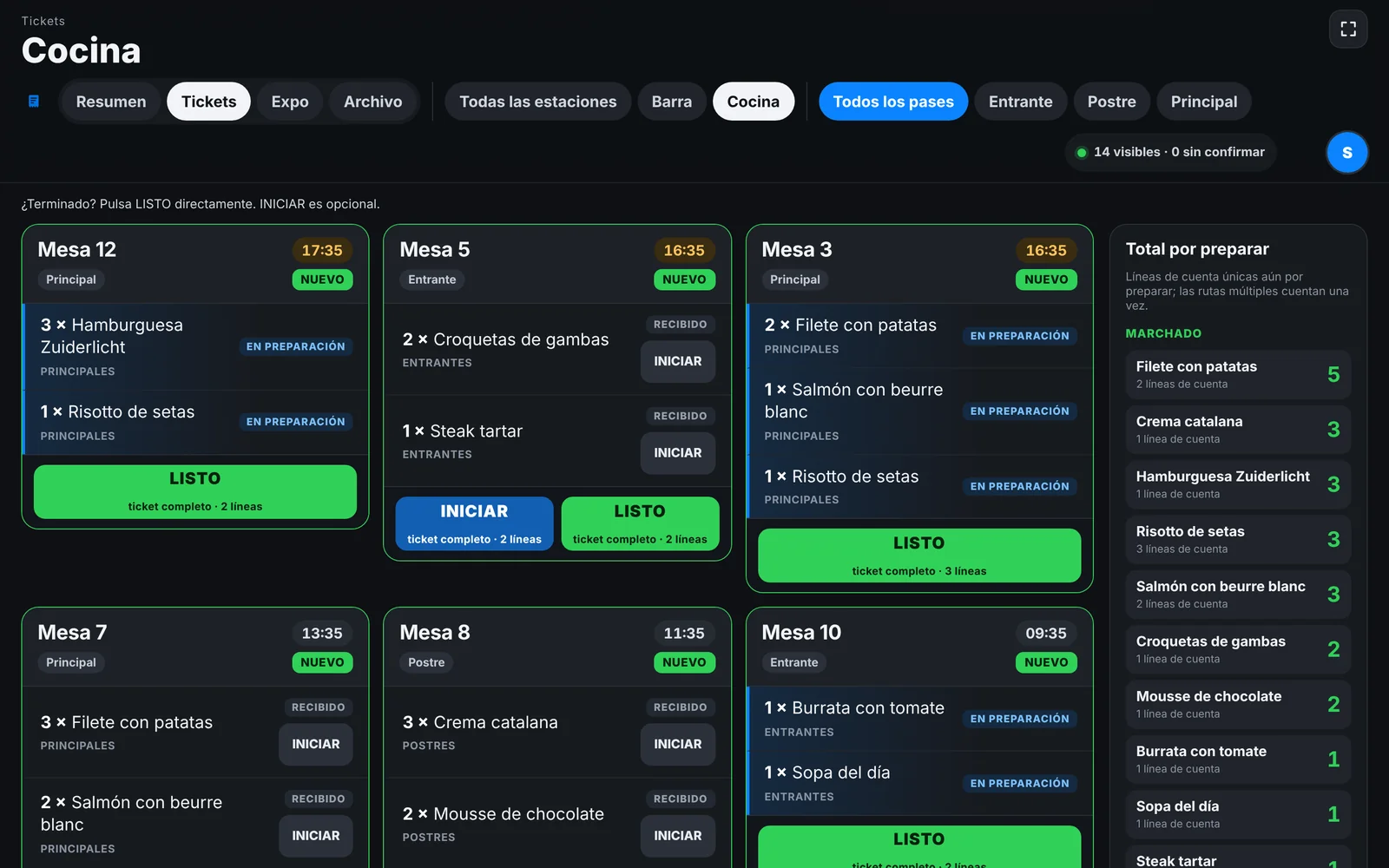Click the Postre tag on Mesa 8 card
1389x868 pixels.
(x=426, y=662)
